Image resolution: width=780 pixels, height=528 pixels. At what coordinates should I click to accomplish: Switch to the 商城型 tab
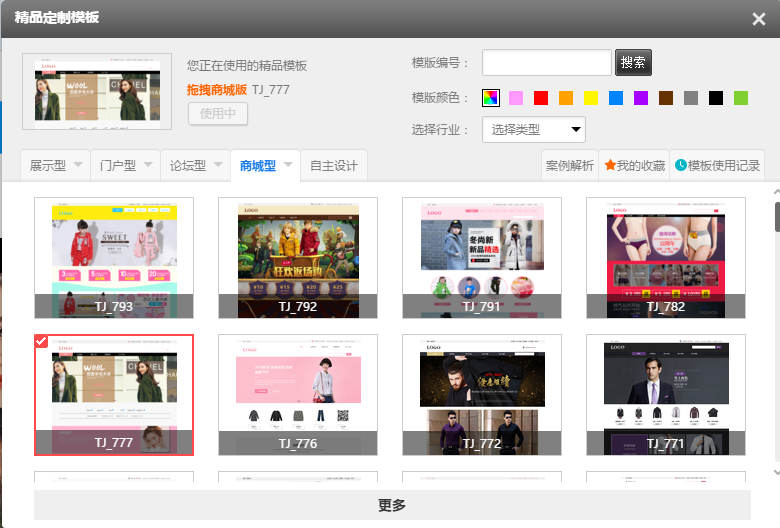click(x=257, y=166)
